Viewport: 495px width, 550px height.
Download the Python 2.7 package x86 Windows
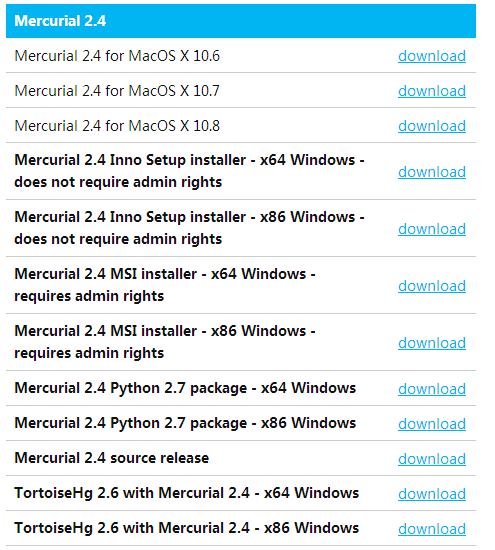point(432,424)
